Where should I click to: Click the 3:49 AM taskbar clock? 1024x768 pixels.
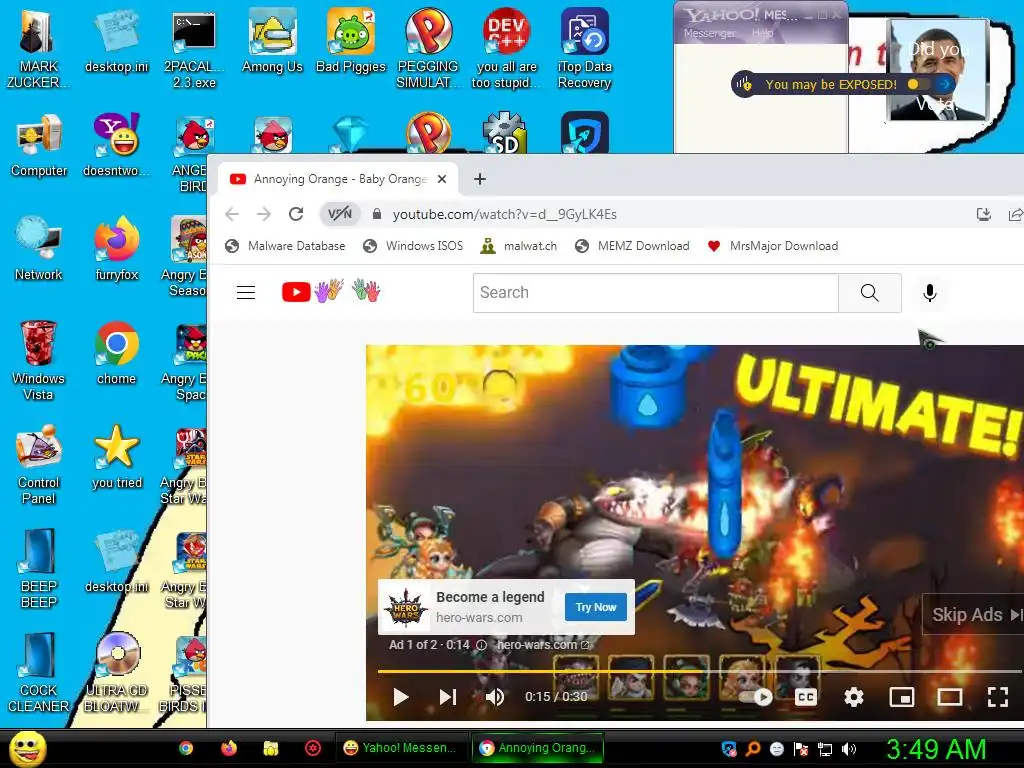936,749
